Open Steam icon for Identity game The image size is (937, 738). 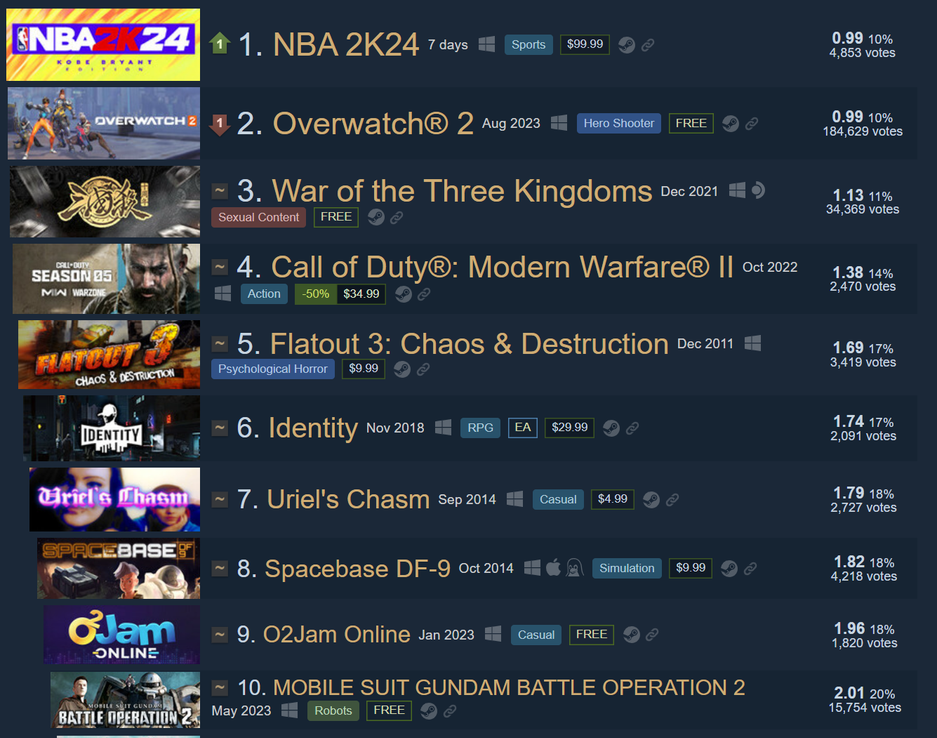point(611,428)
